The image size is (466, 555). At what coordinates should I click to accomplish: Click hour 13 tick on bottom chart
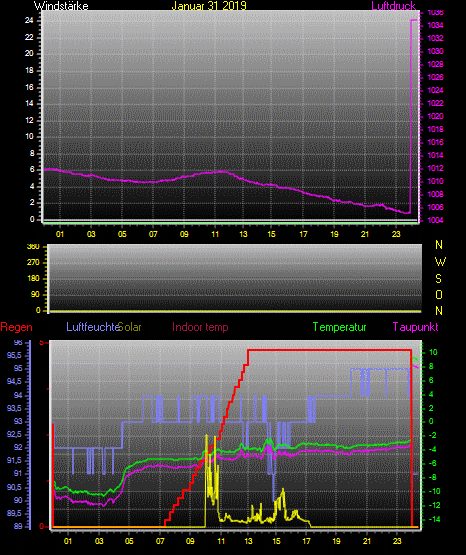click(248, 541)
